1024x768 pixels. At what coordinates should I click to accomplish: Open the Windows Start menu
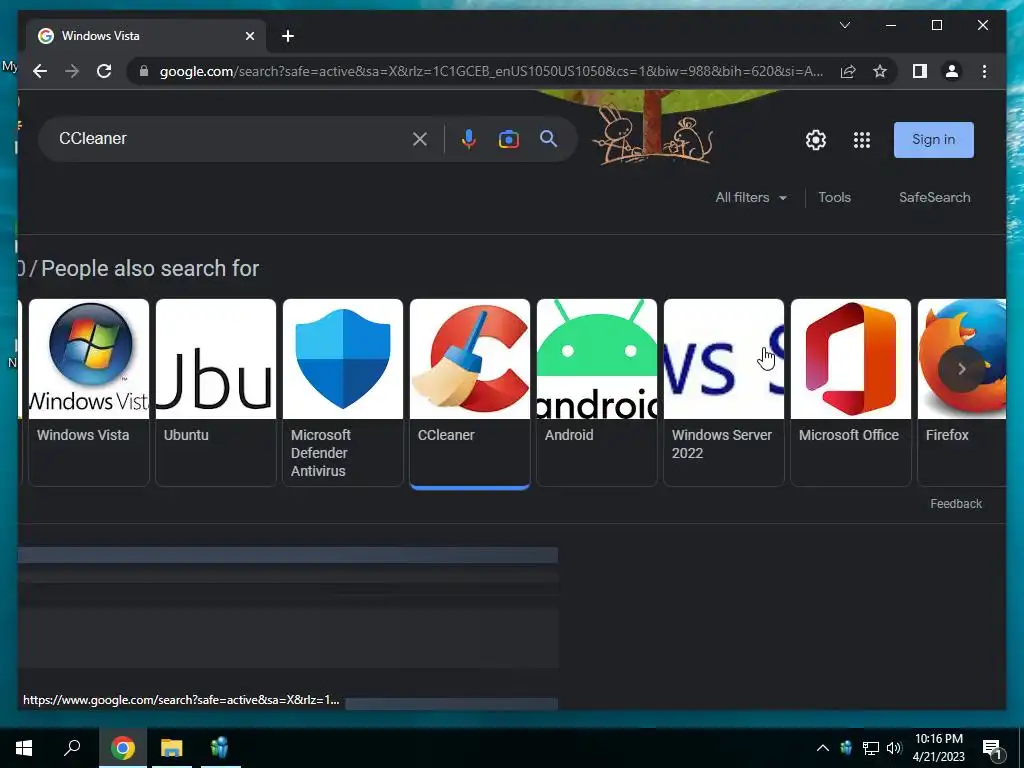pyautogui.click(x=24, y=748)
